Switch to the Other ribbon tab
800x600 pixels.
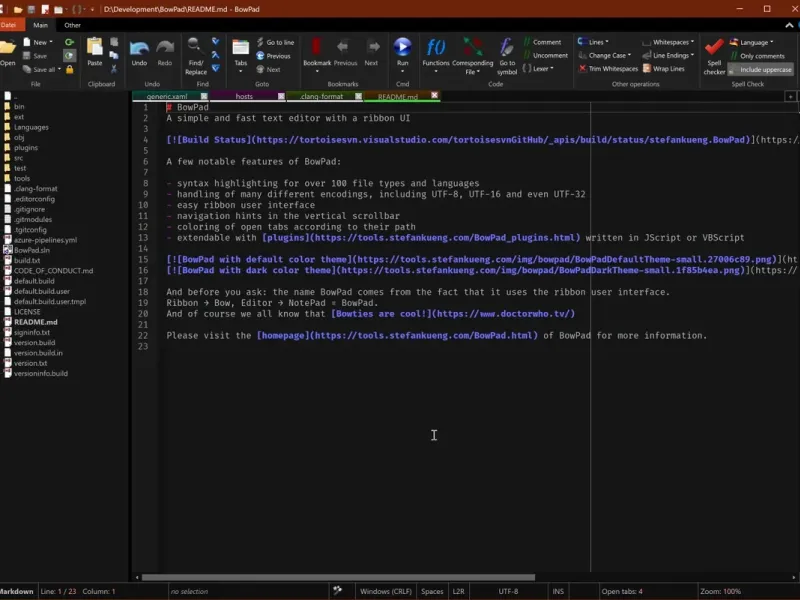73,25
